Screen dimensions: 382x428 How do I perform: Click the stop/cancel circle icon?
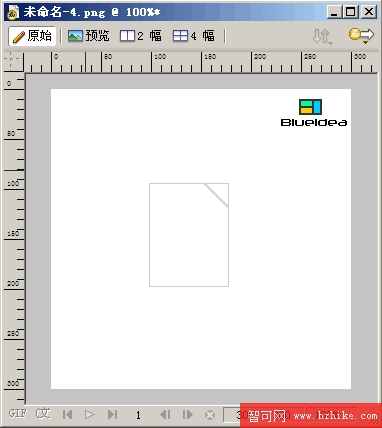point(210,415)
